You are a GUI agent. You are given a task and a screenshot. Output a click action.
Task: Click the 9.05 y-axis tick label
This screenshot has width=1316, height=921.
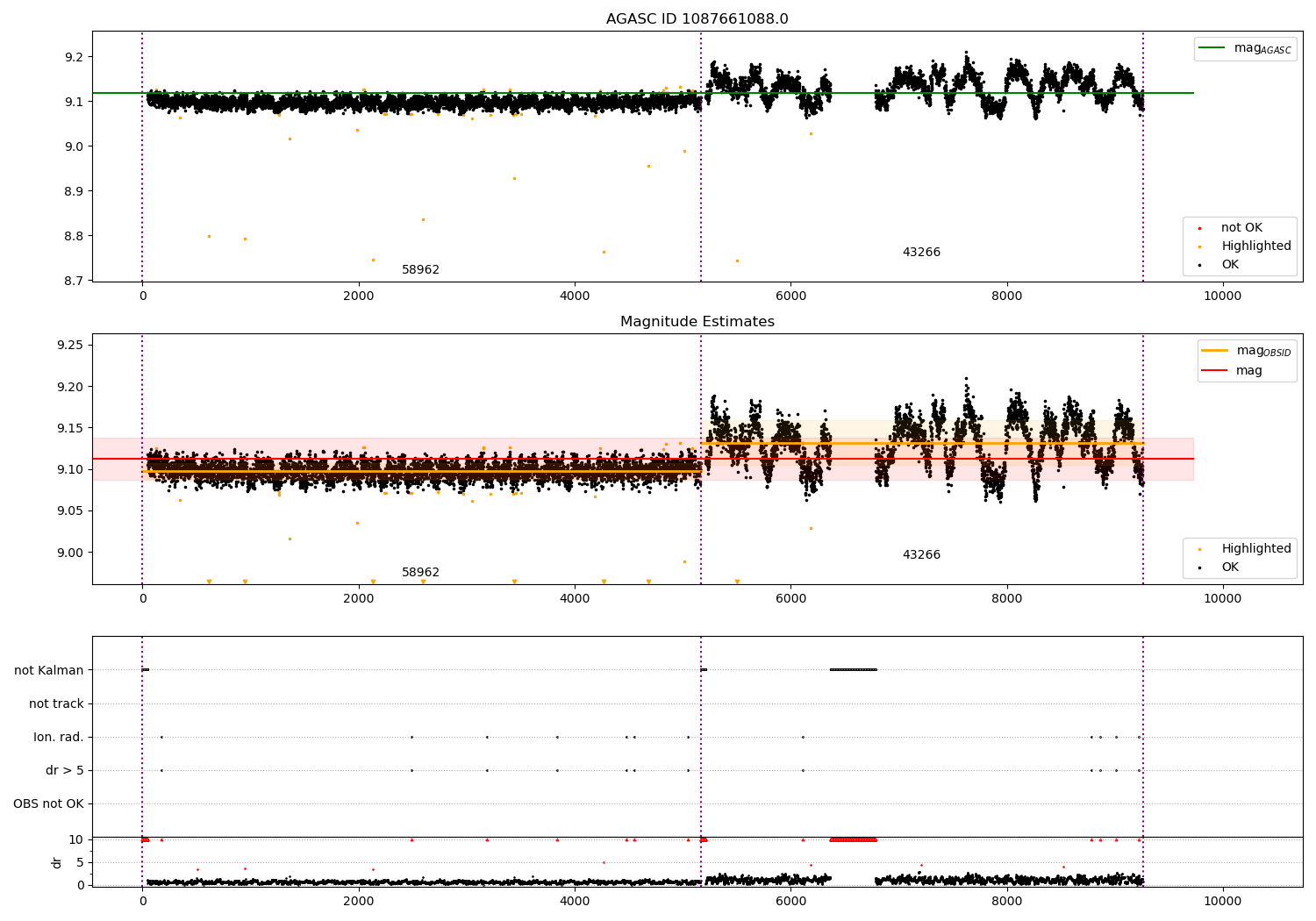[70, 511]
